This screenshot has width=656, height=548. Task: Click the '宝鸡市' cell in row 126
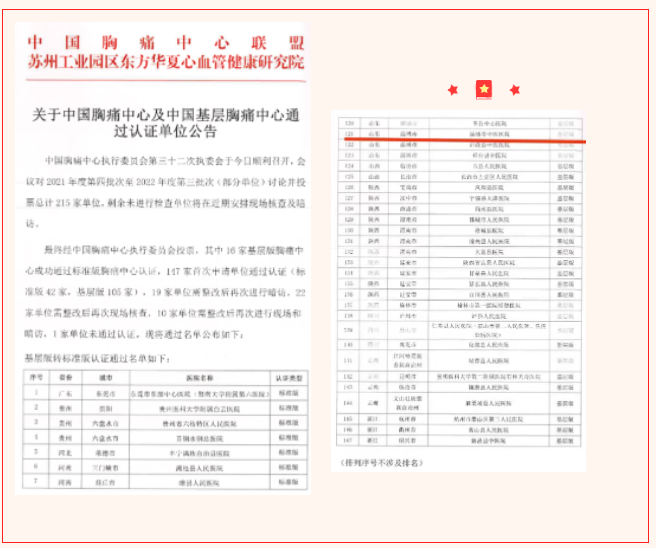pyautogui.click(x=408, y=187)
